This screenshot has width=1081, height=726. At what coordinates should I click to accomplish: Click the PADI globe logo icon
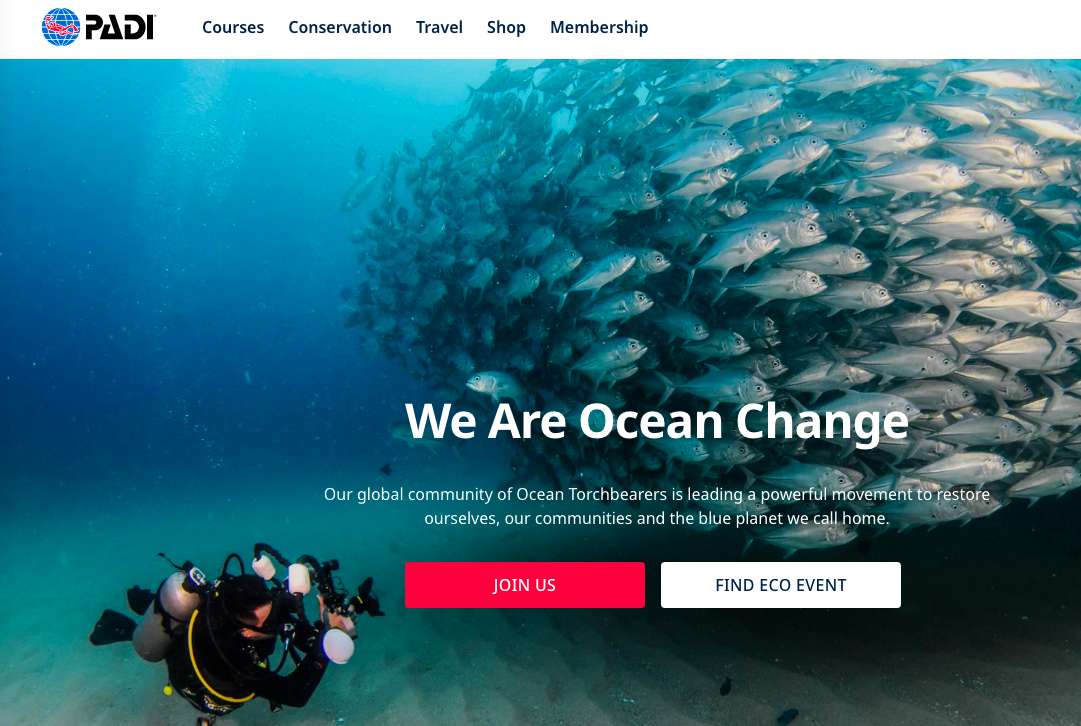coord(61,27)
